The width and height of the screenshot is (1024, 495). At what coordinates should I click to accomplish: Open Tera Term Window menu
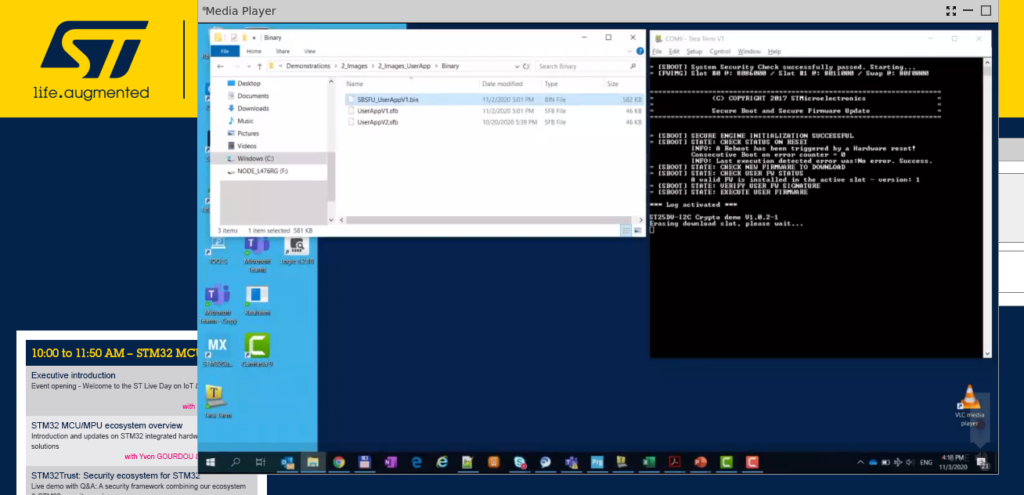748,52
